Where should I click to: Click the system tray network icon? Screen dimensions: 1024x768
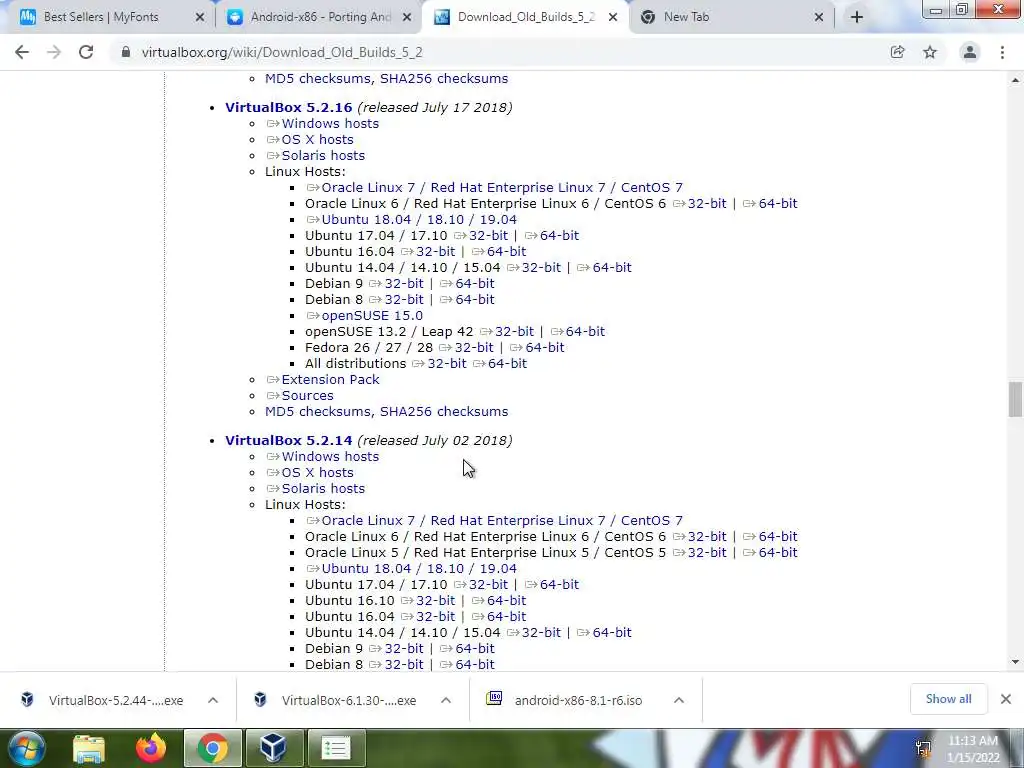(x=923, y=749)
